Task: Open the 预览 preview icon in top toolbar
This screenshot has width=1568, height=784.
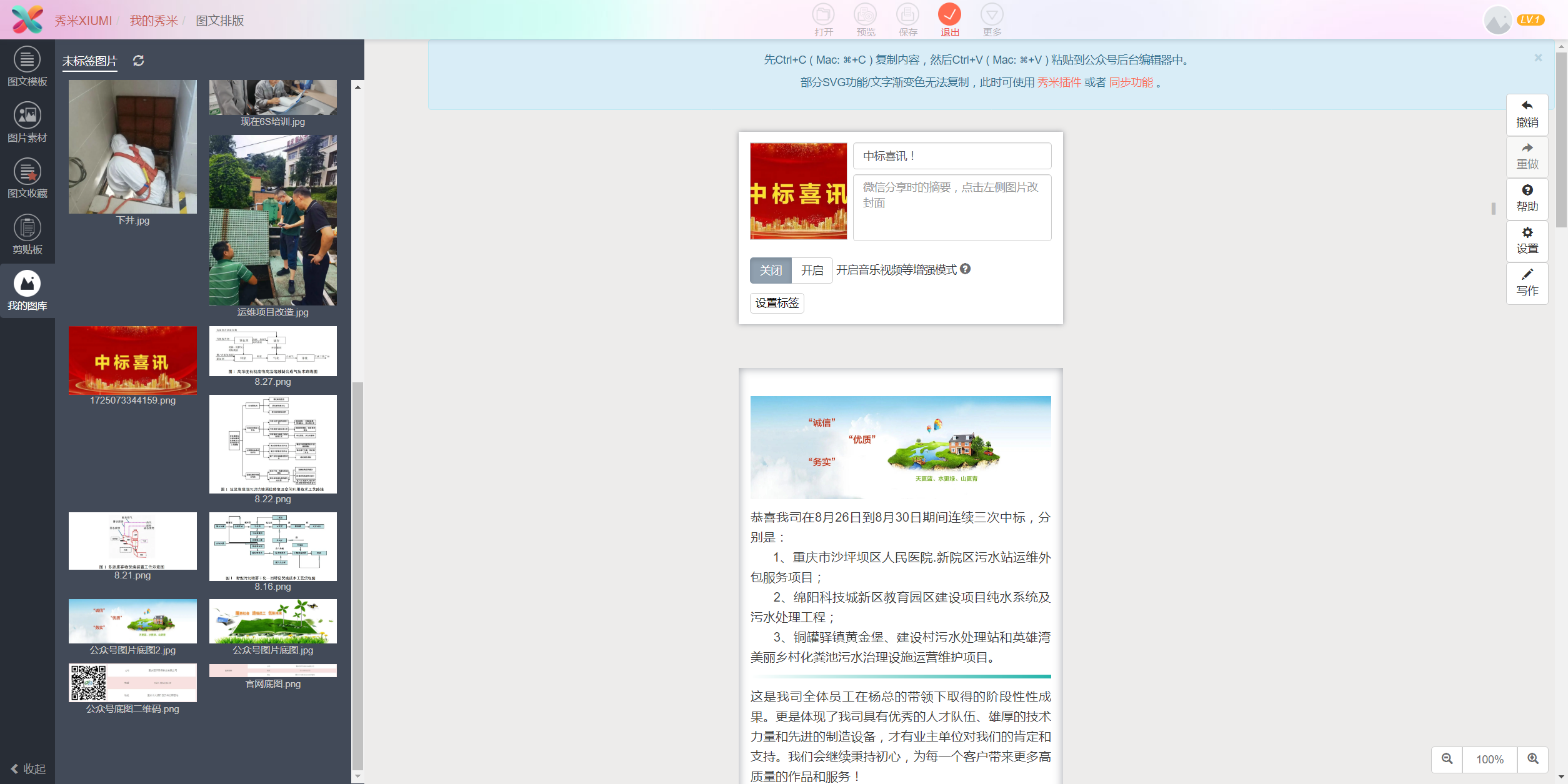Action: [x=866, y=19]
